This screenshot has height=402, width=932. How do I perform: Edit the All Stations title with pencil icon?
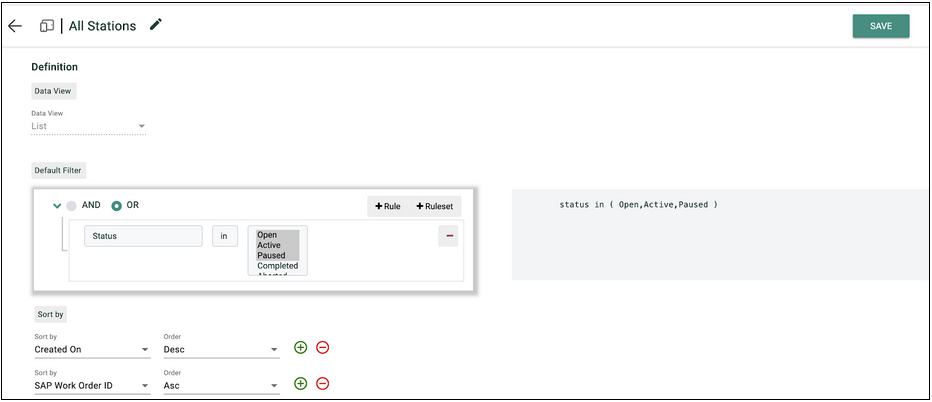pos(156,24)
